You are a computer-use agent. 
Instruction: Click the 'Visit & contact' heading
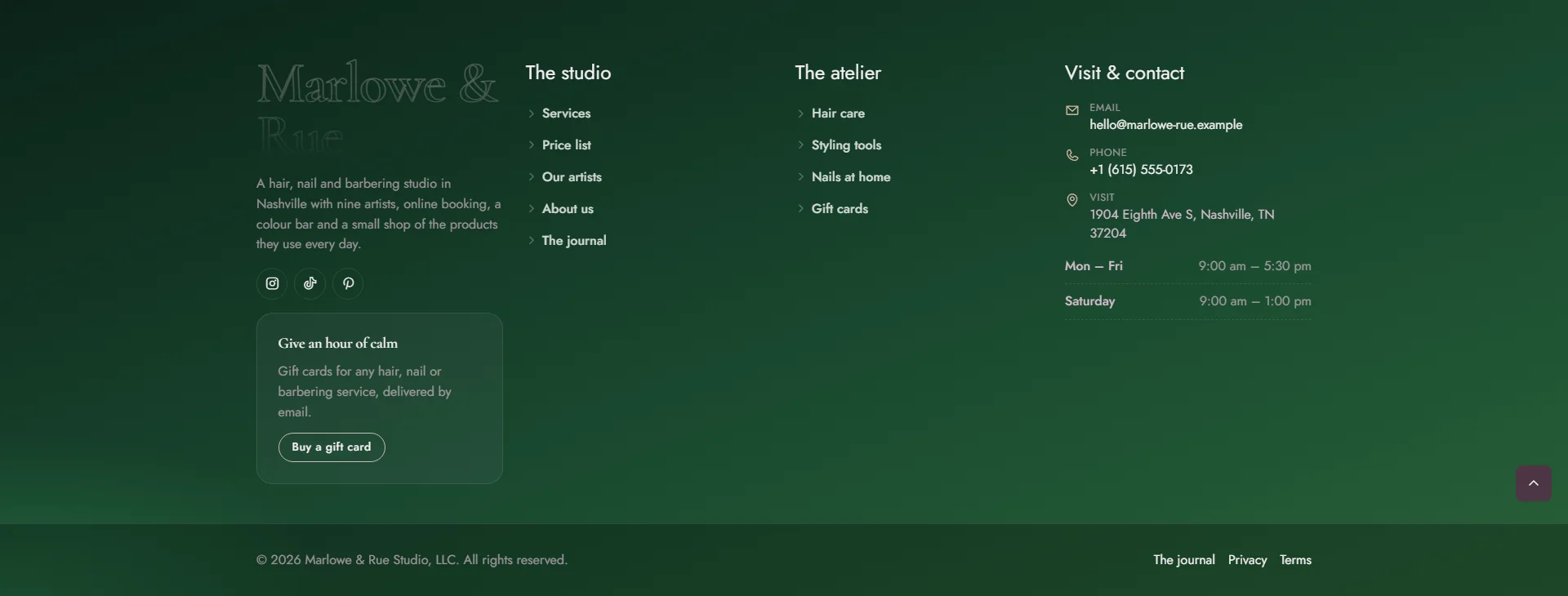(1125, 73)
